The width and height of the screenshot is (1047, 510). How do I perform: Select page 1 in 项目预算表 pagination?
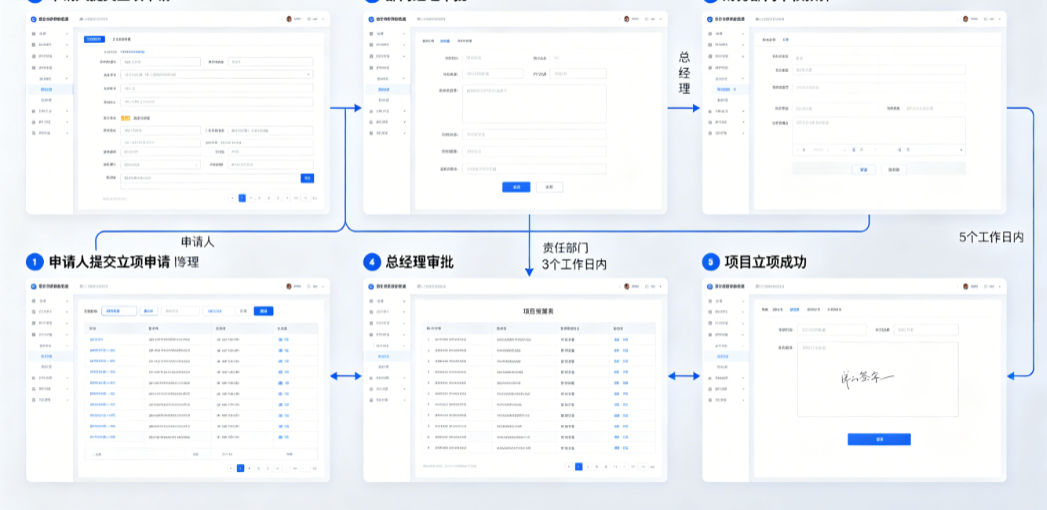click(x=579, y=467)
